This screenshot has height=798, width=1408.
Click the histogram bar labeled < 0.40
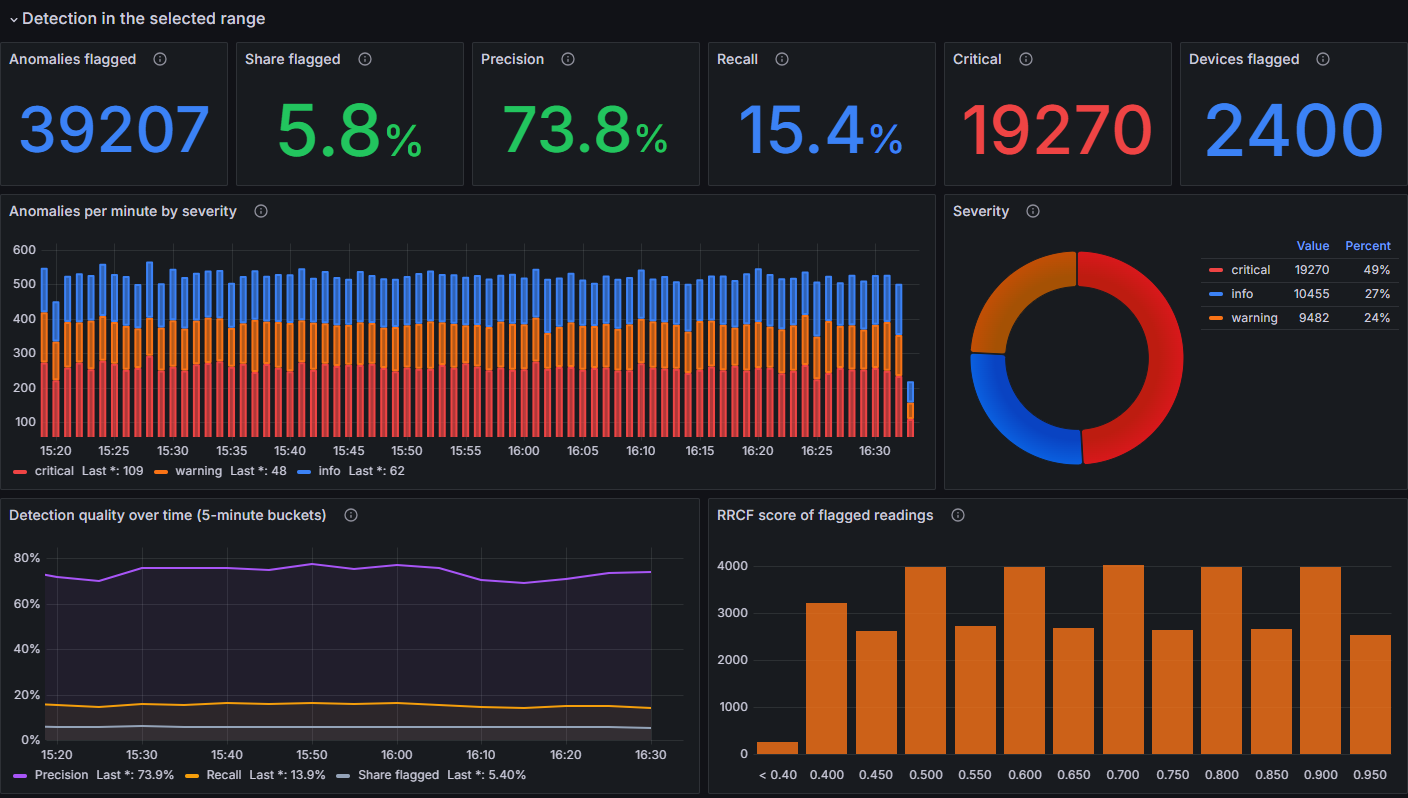[777, 747]
